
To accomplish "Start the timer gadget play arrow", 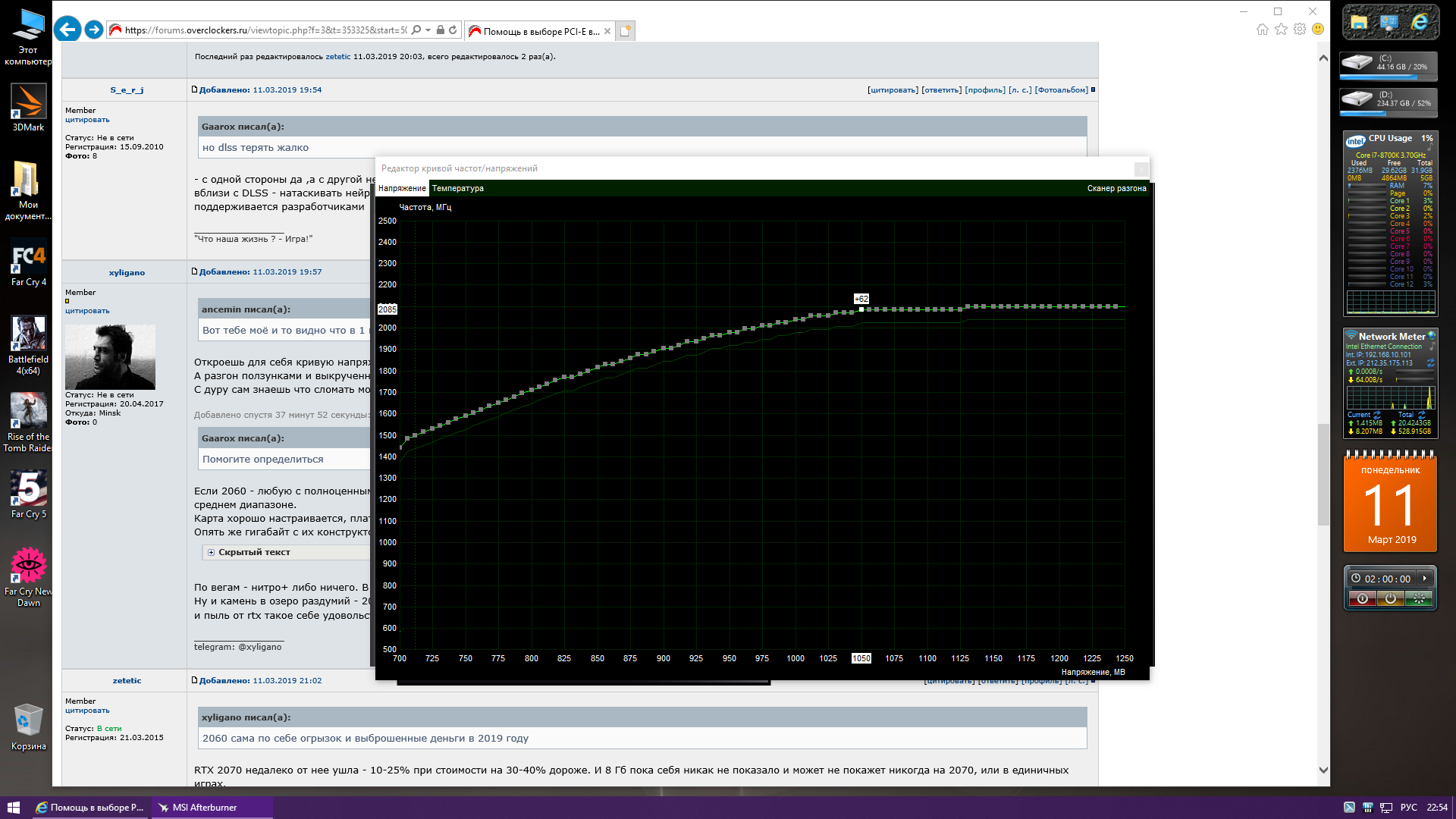I will coord(1425,579).
